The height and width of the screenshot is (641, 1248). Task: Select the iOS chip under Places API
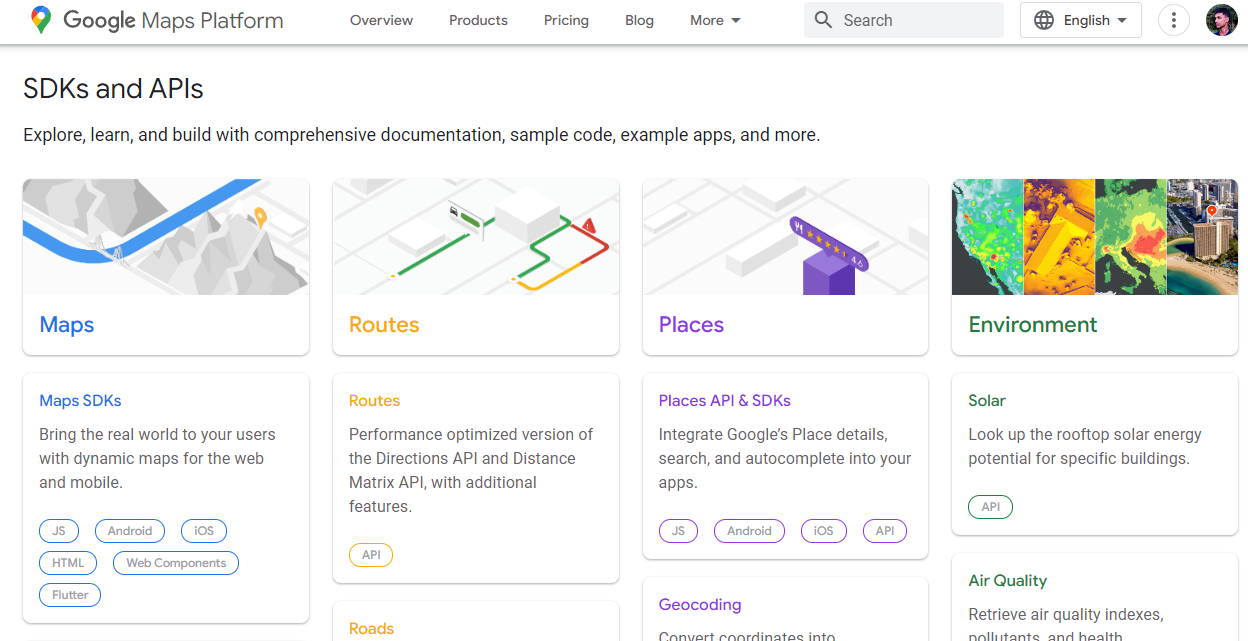click(x=823, y=531)
